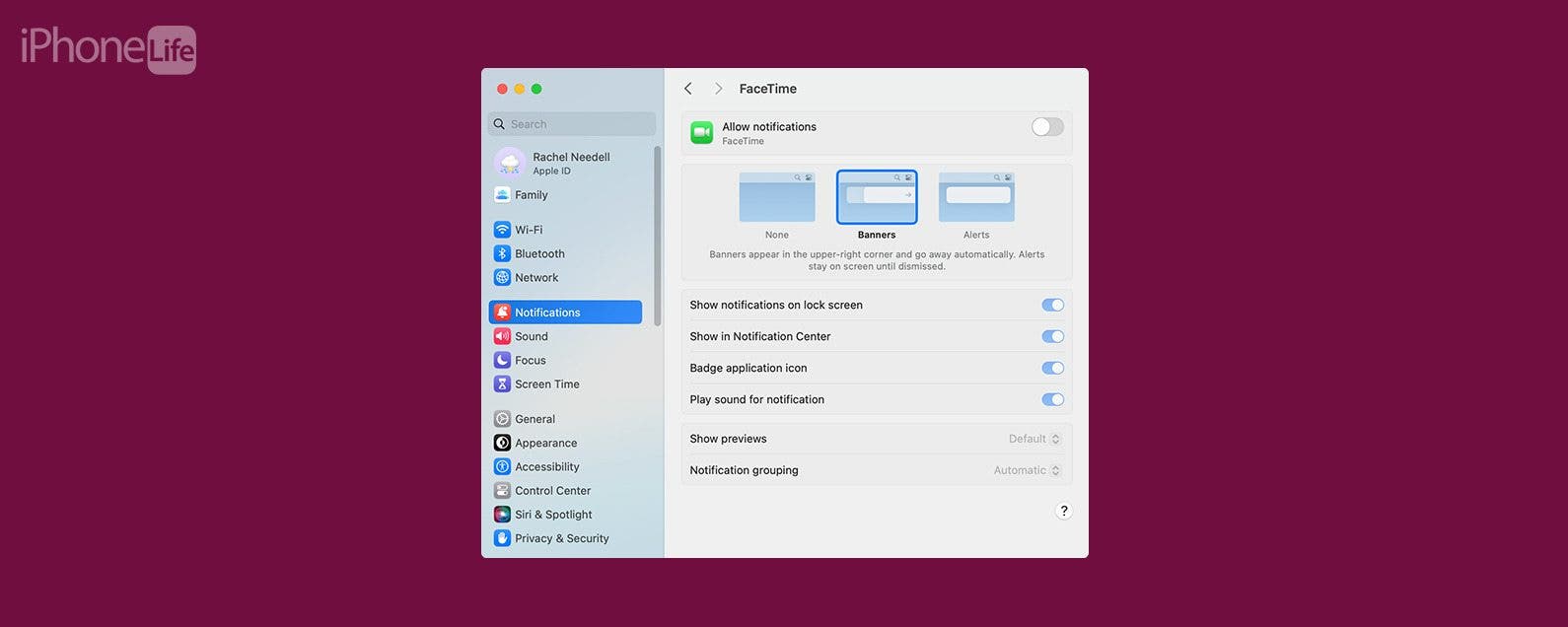
Task: Click the help question mark button
Action: [x=1063, y=512]
